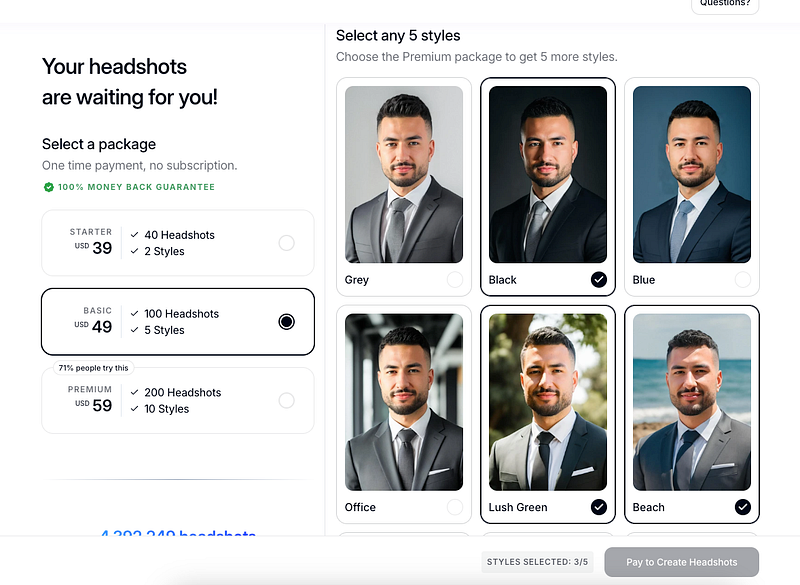Check the Office style checkbox
The image size is (800, 585).
point(455,507)
